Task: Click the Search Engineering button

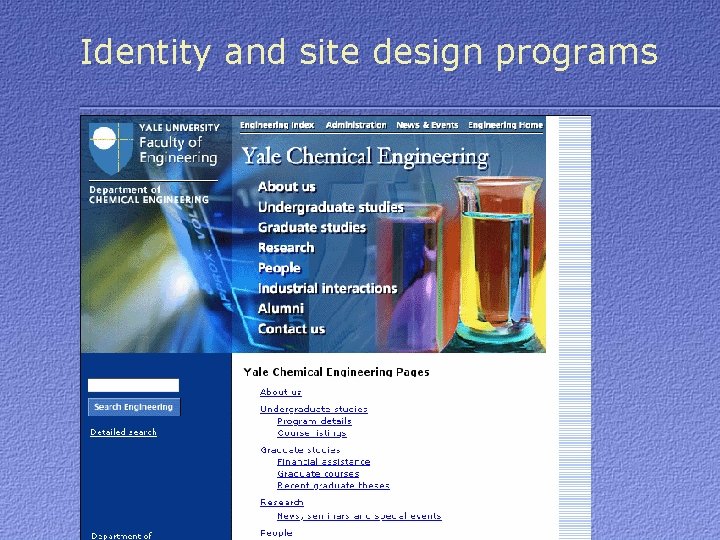Action: click(134, 407)
